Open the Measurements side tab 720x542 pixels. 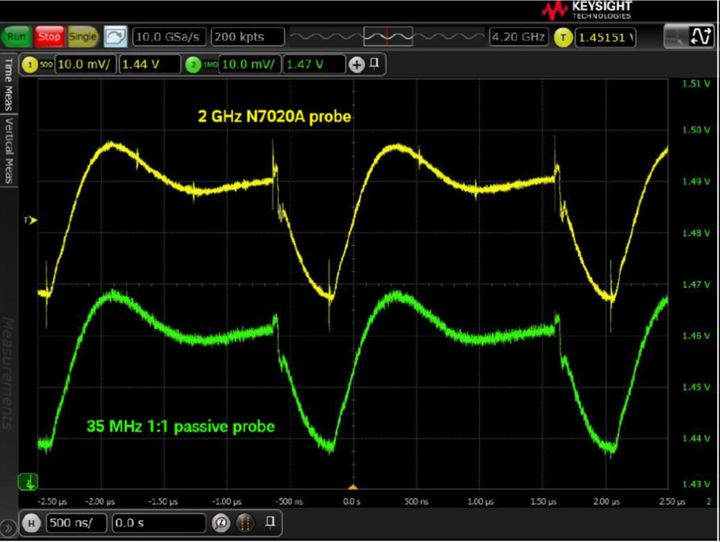pyautogui.click(x=8, y=373)
